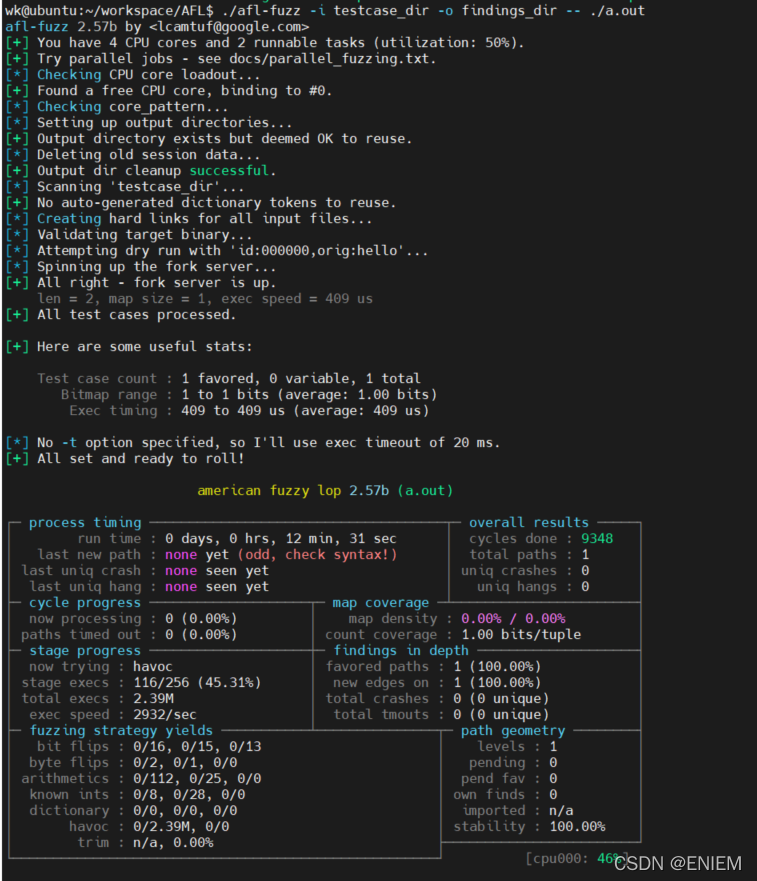Click the 'byte flips' yields row
The image size is (757, 881).
click(x=133, y=762)
